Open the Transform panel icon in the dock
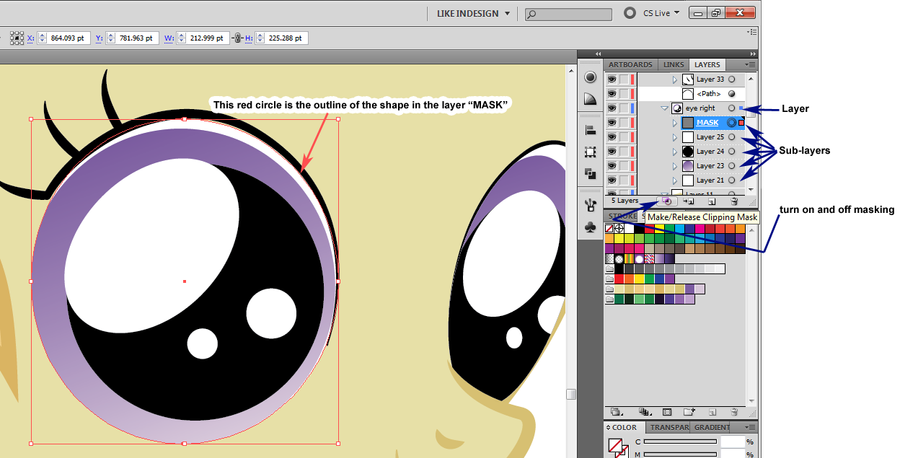 [590, 152]
